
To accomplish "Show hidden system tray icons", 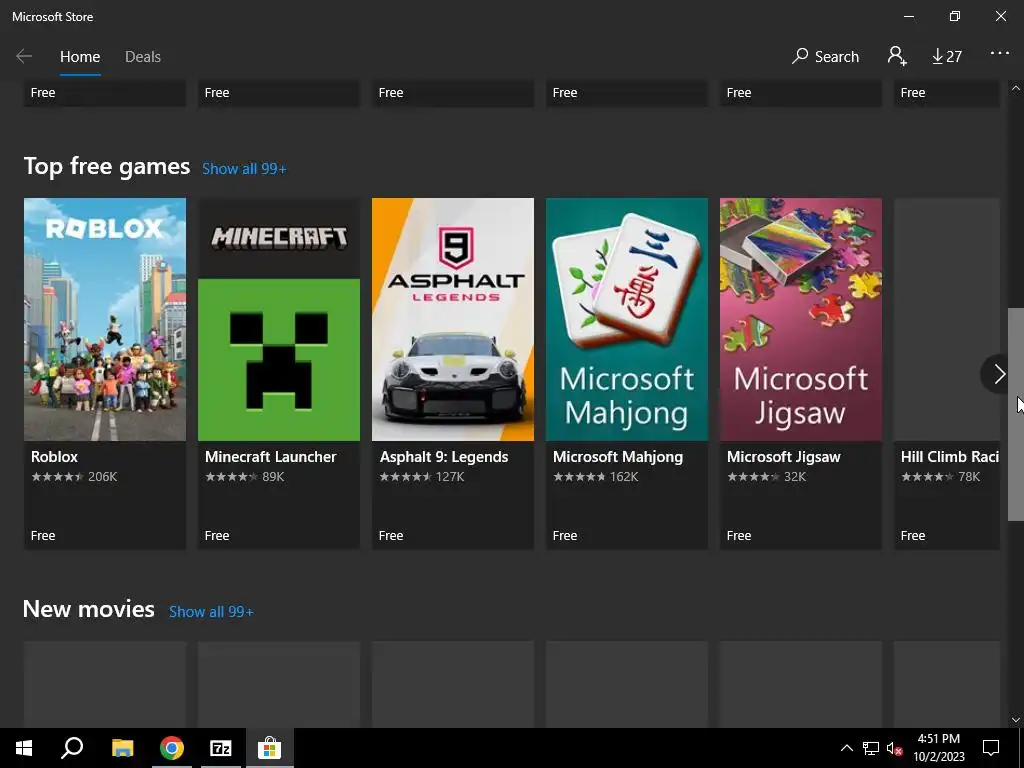I will [846, 748].
